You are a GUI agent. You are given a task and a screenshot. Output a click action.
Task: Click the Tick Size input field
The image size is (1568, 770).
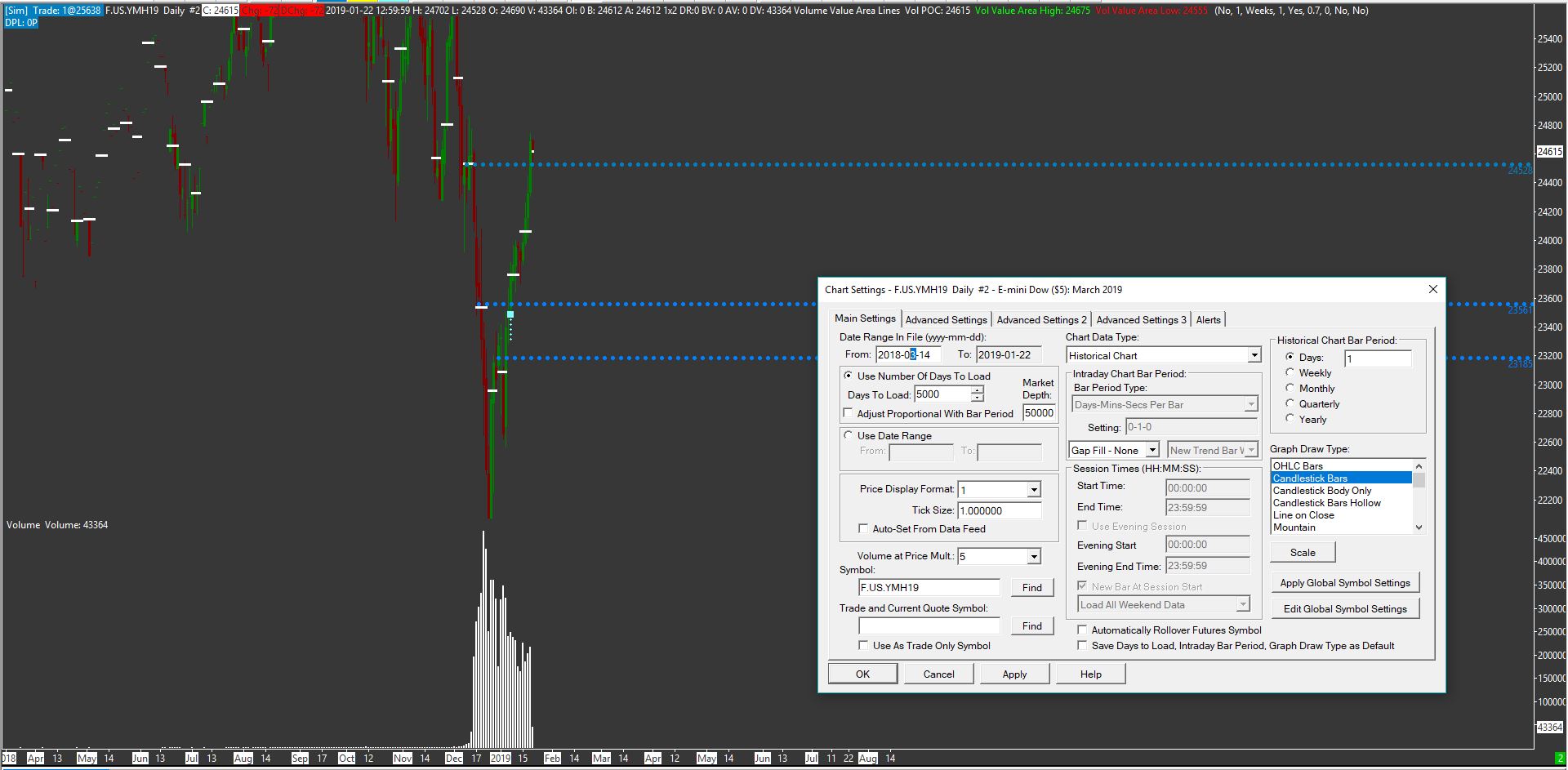point(999,510)
